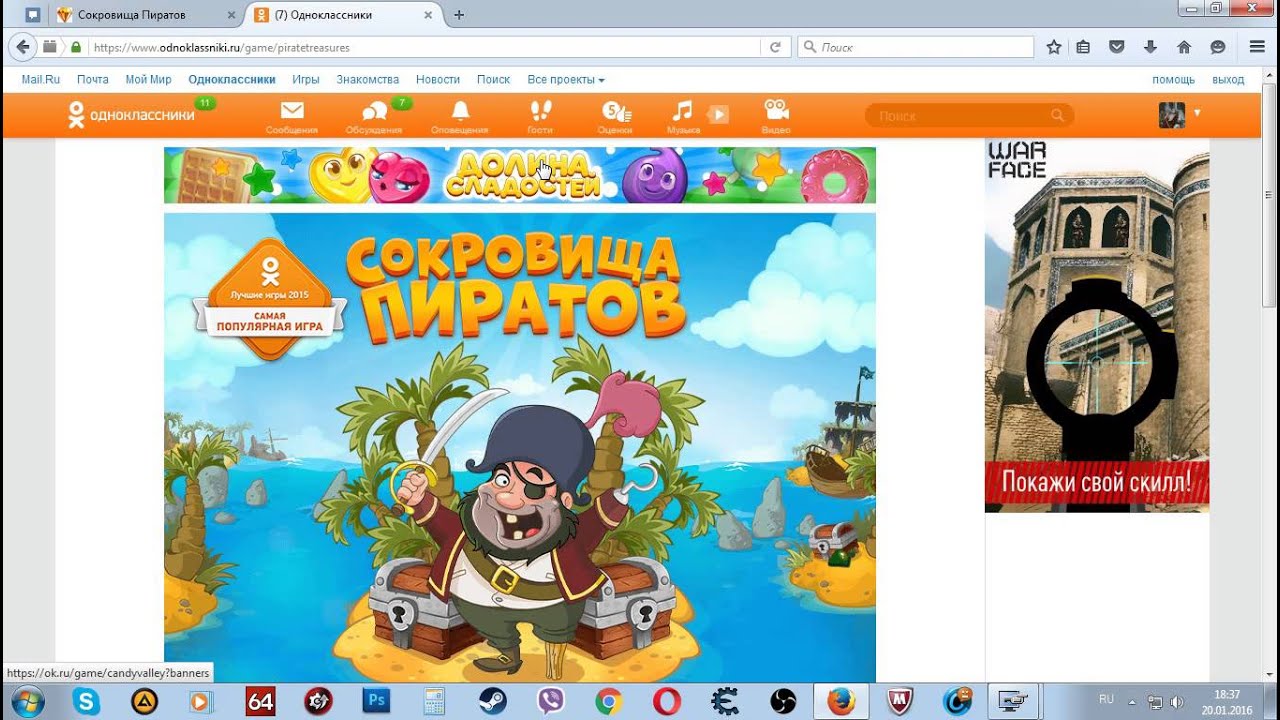Click the Firefox Поиск search box
The height and width of the screenshot is (720, 1280).
click(x=915, y=47)
